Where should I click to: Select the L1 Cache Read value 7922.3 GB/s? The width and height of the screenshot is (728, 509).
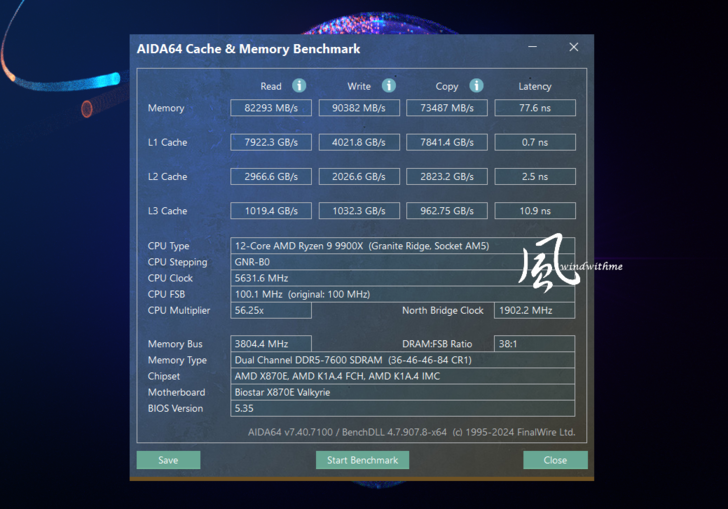[271, 142]
